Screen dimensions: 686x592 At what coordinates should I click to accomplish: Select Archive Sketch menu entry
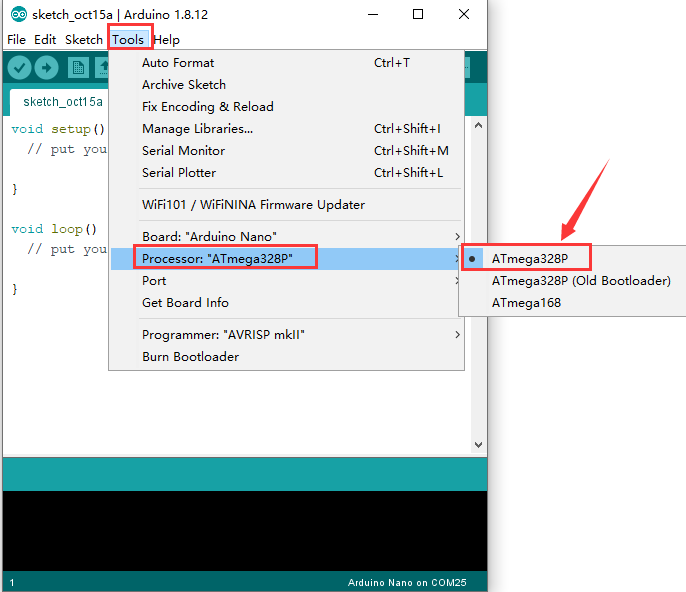click(287, 85)
